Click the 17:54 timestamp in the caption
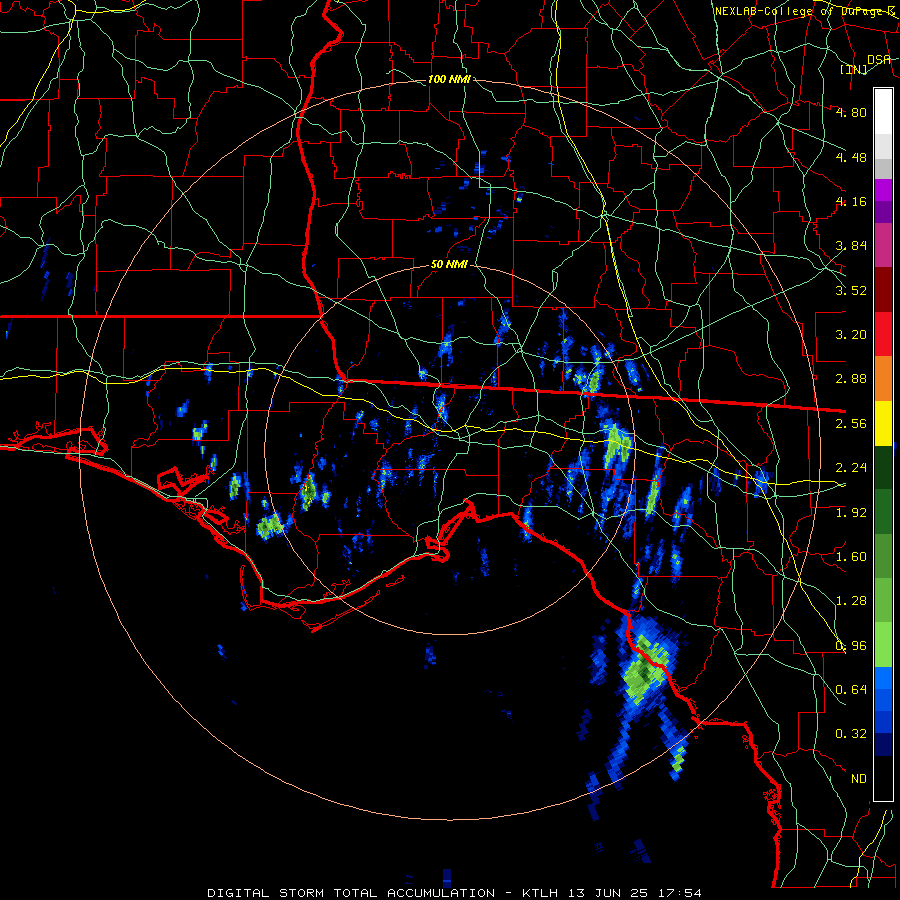This screenshot has height=900, width=900. [680, 893]
